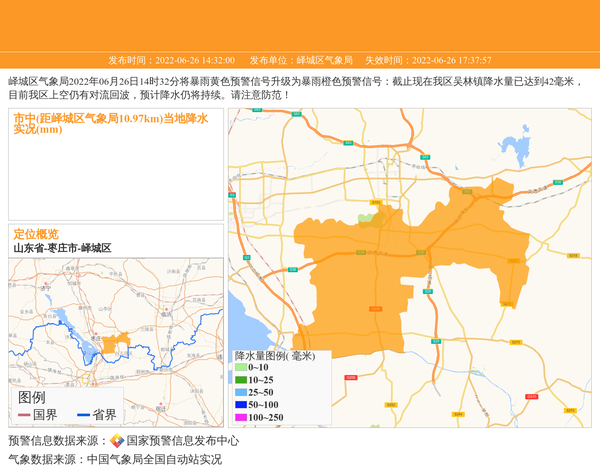Click the light green patch on warning region
The width and height of the screenshot is (600, 471).
(x=367, y=219)
